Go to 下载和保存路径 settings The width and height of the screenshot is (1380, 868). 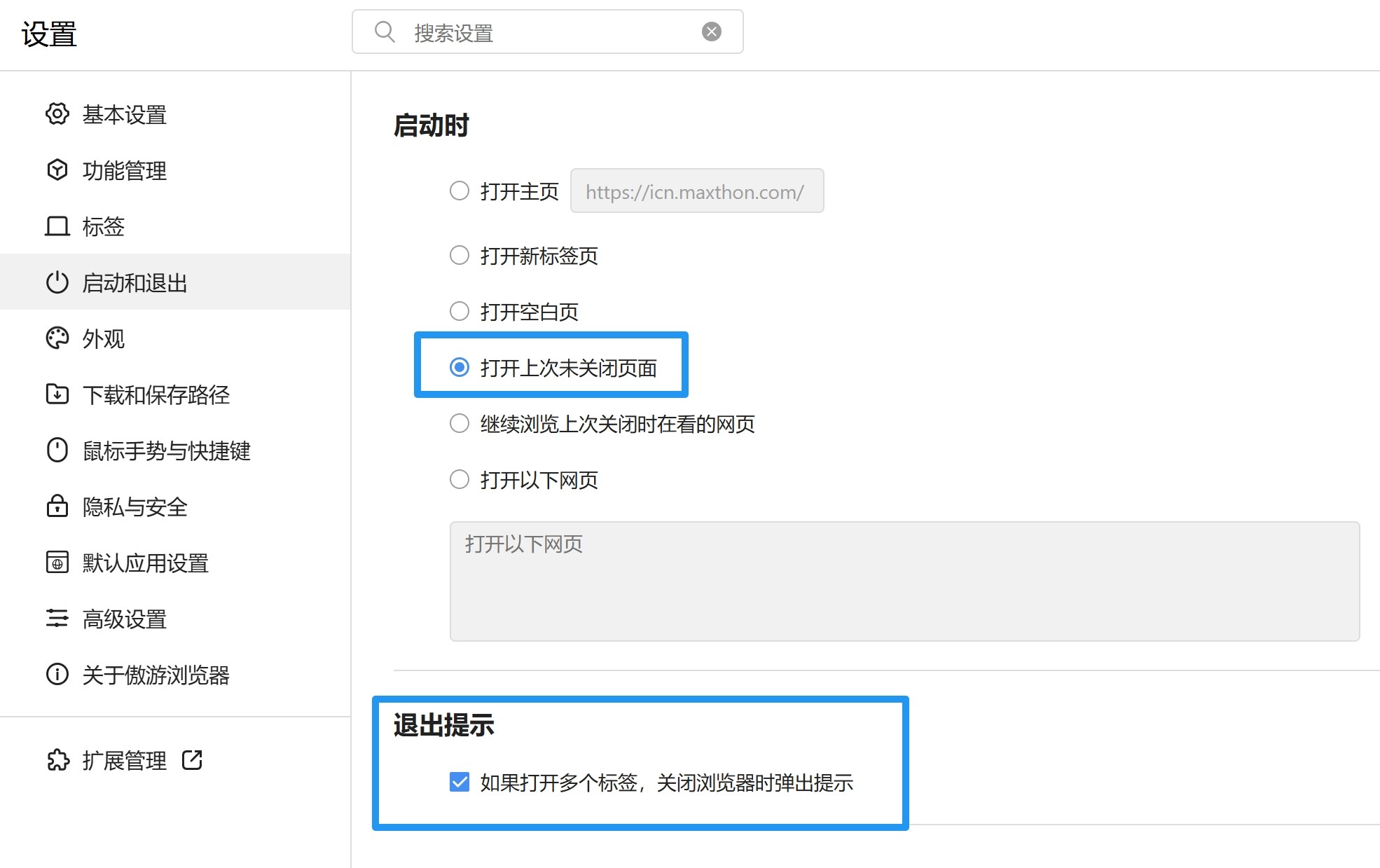[156, 394]
